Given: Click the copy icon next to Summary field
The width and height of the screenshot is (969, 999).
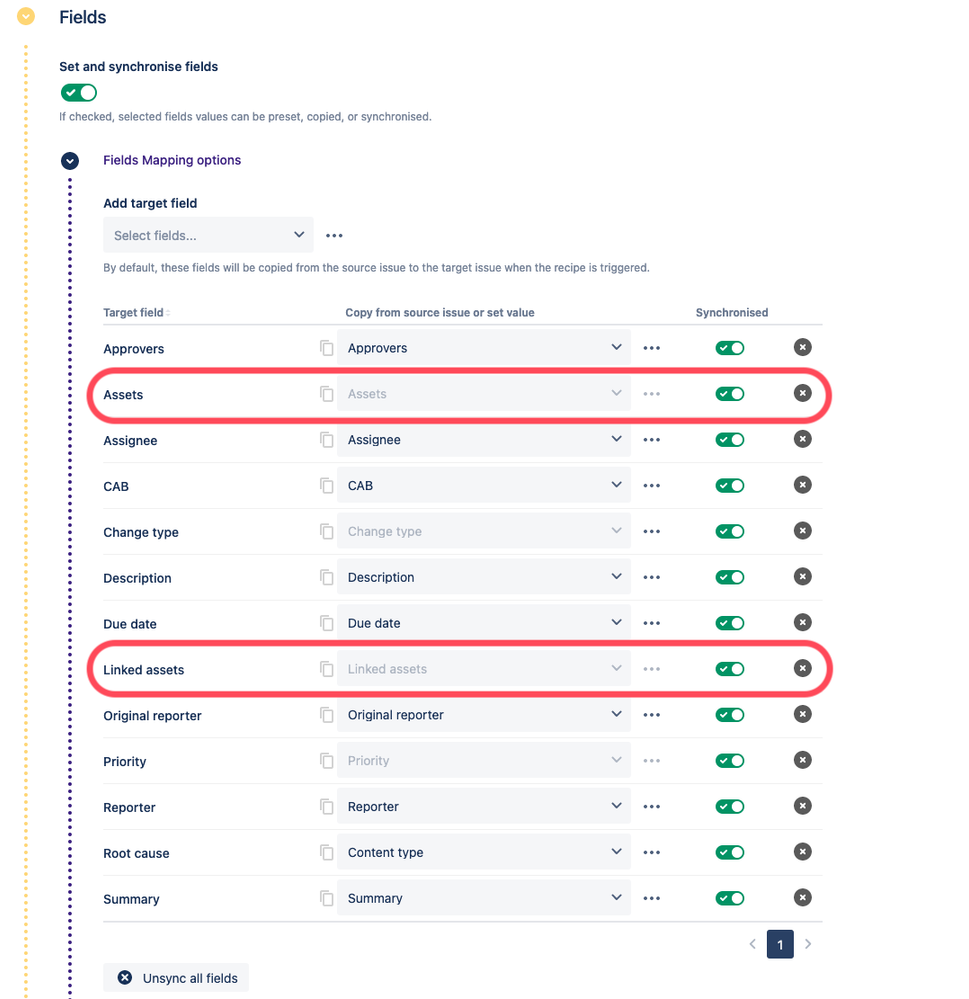Looking at the screenshot, I should pyautogui.click(x=326, y=897).
